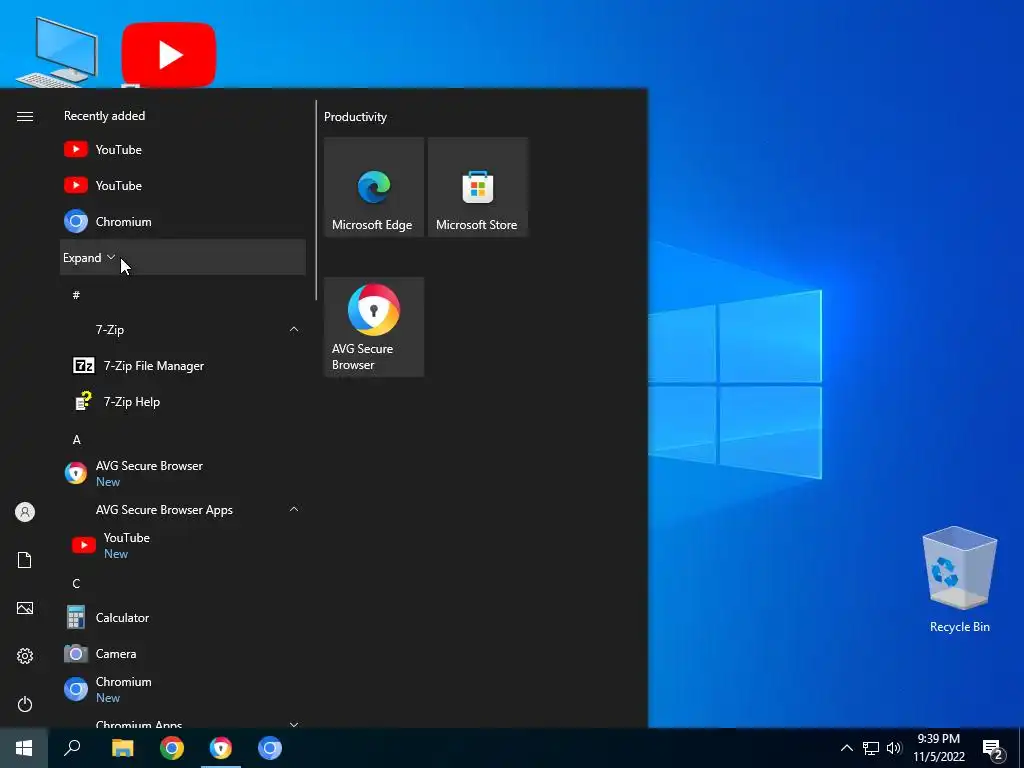Screen dimensions: 1024x768
Task: Open YouTube under AVG Secure Browser Apps
Action: click(183, 545)
